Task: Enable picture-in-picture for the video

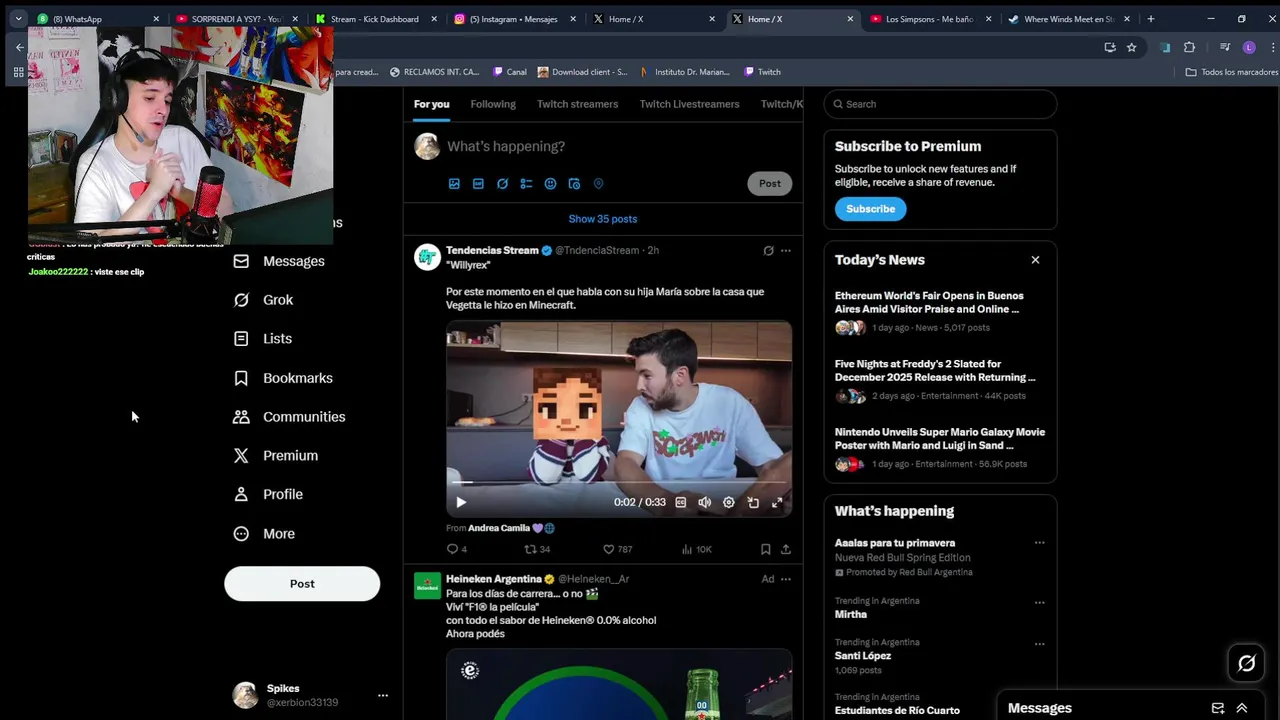Action: coord(753,503)
